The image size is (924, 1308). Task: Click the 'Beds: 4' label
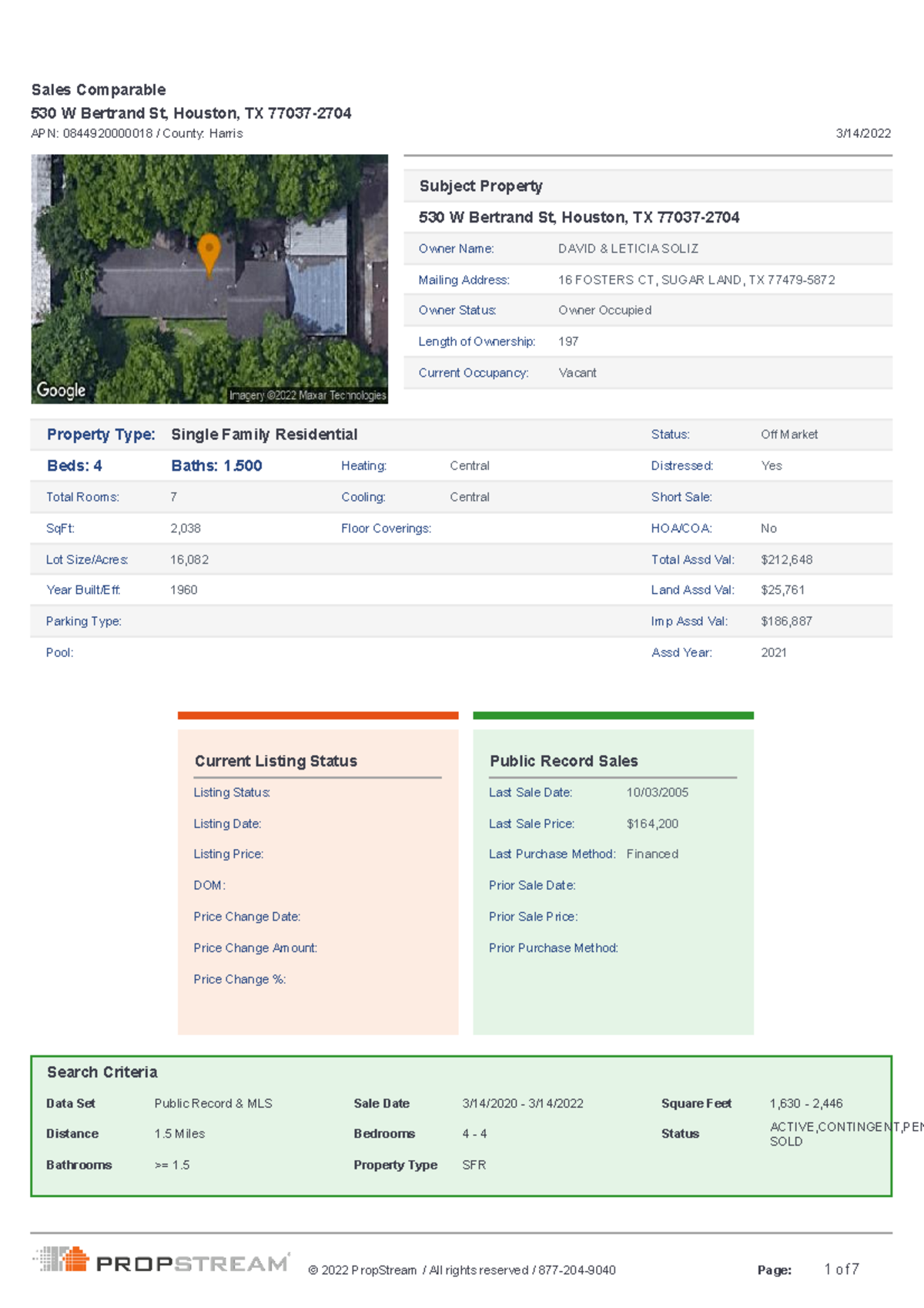pos(74,466)
